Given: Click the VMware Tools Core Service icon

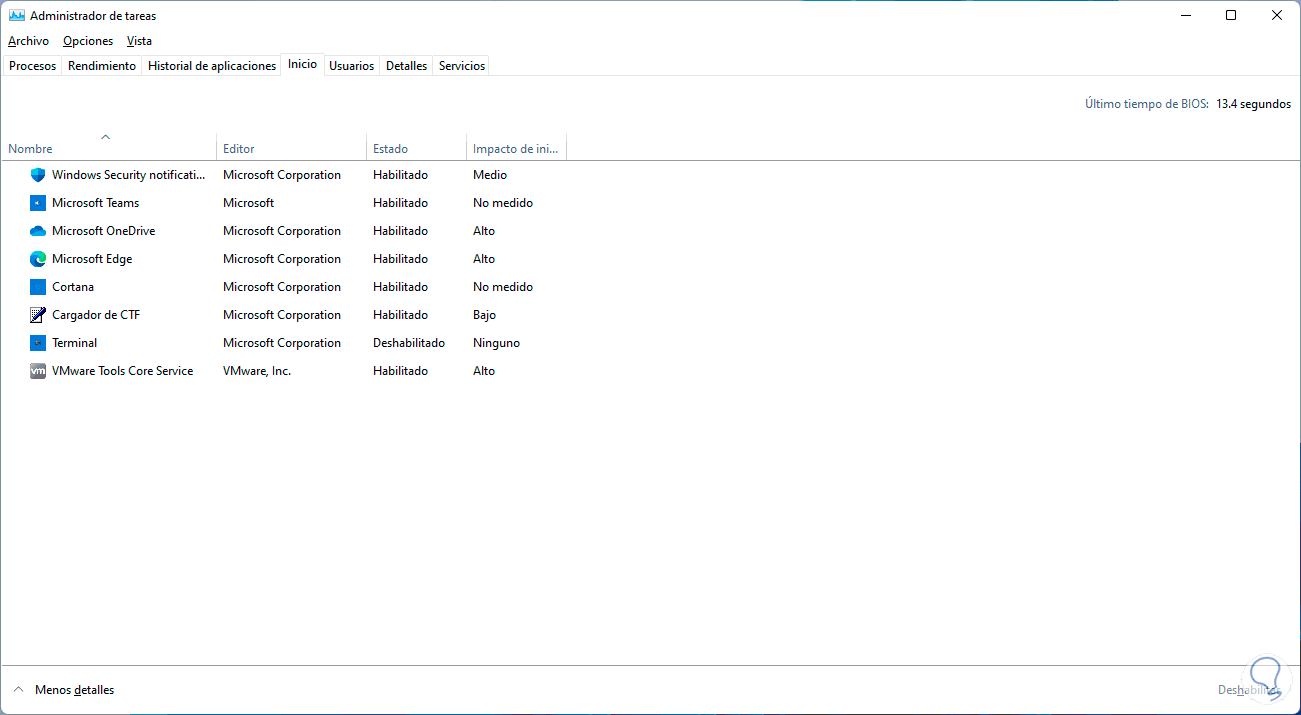Looking at the screenshot, I should [38, 371].
